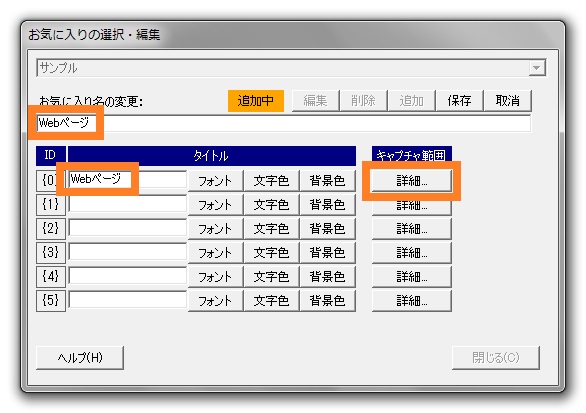Open フォント settings for row {0}
Image resolution: width=586 pixels, height=413 pixels.
(215, 181)
